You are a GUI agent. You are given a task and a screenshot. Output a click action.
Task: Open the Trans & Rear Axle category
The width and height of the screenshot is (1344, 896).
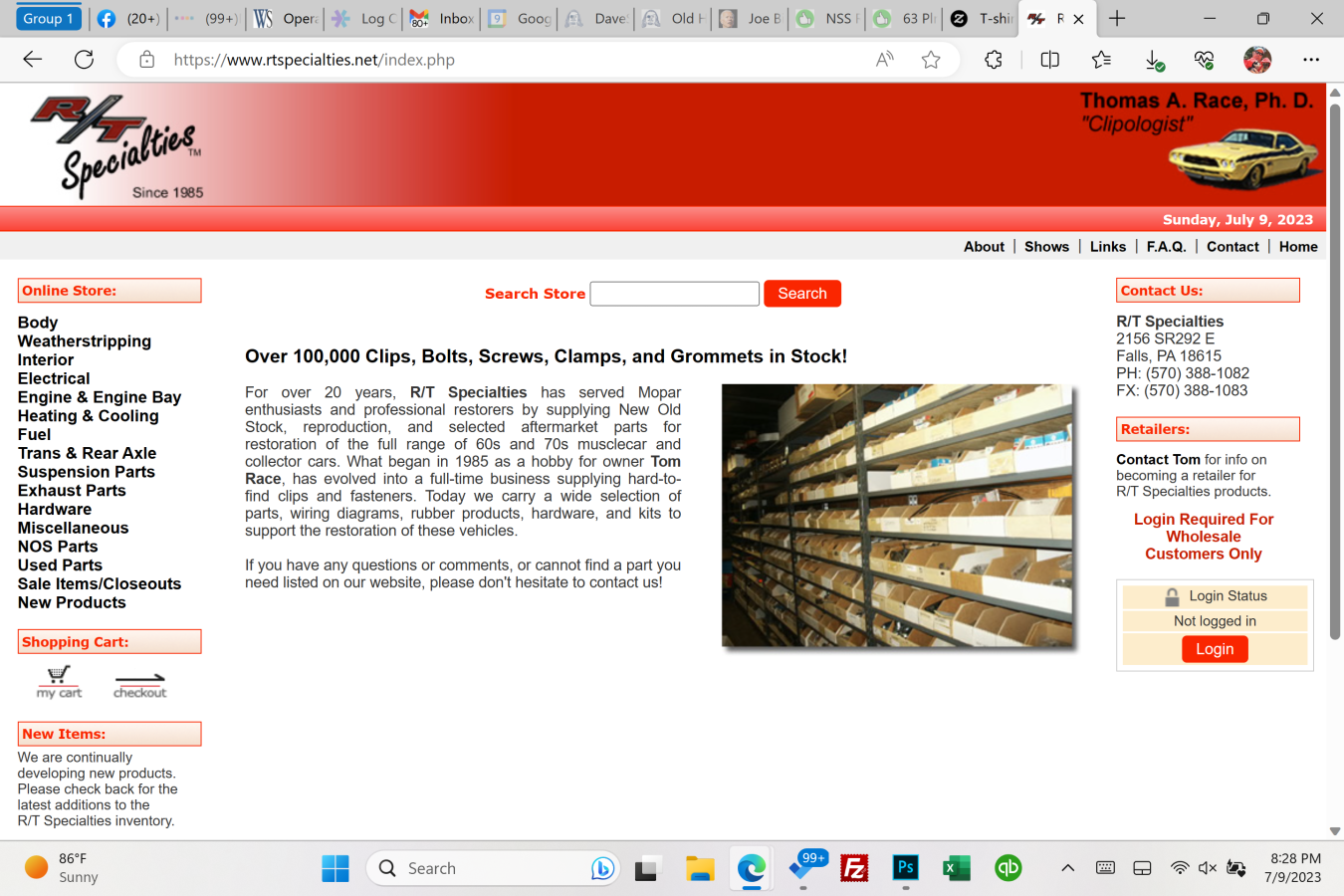[x=87, y=453]
